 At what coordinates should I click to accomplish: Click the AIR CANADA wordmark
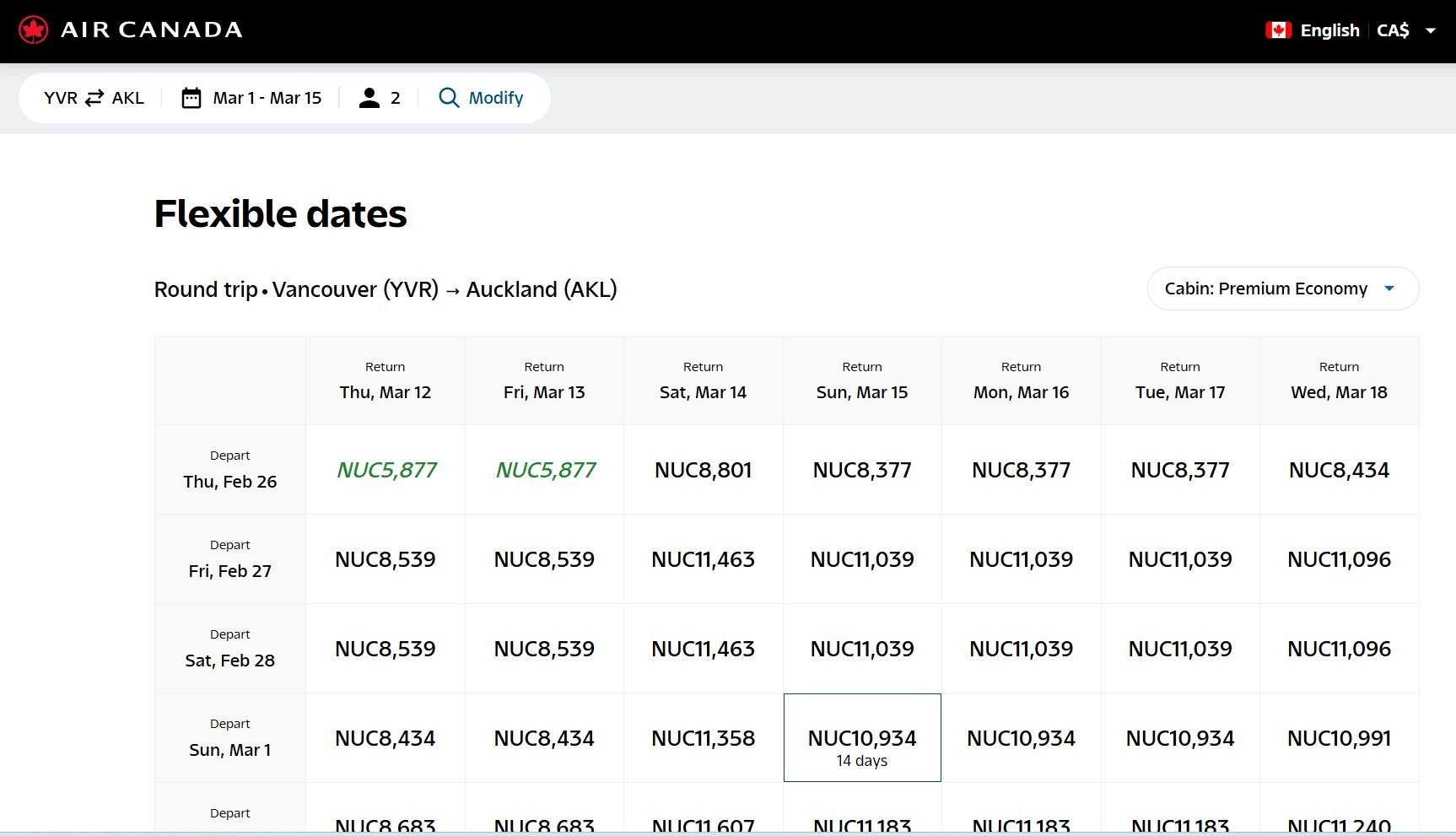152,30
